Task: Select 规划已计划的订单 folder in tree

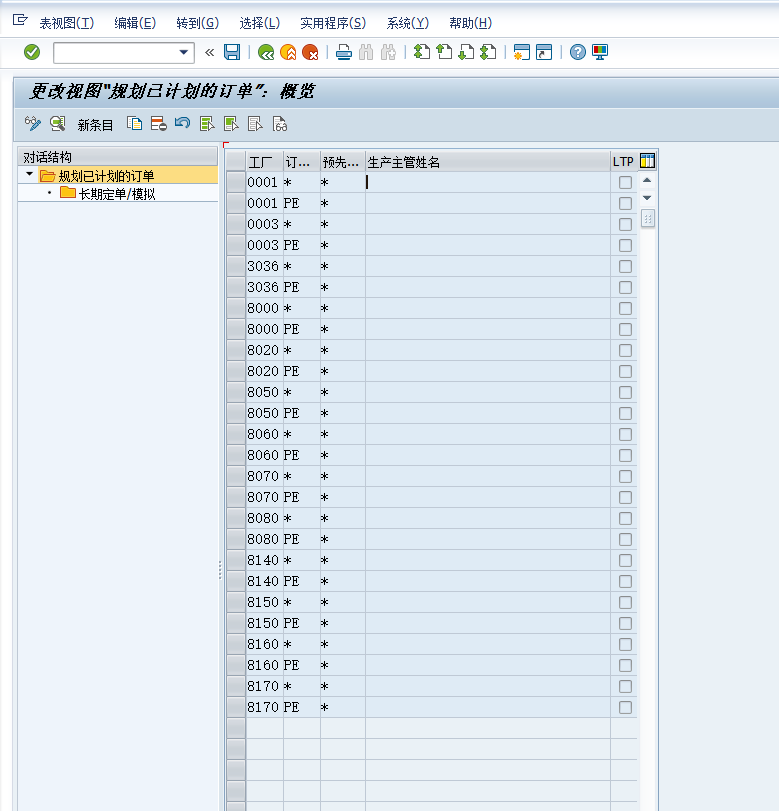Action: [x=107, y=176]
